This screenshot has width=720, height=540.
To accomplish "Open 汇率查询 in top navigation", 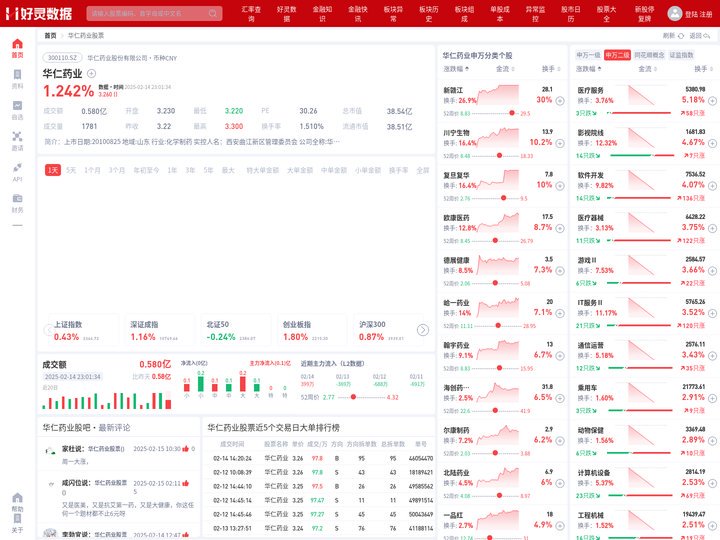I will click(x=251, y=13).
